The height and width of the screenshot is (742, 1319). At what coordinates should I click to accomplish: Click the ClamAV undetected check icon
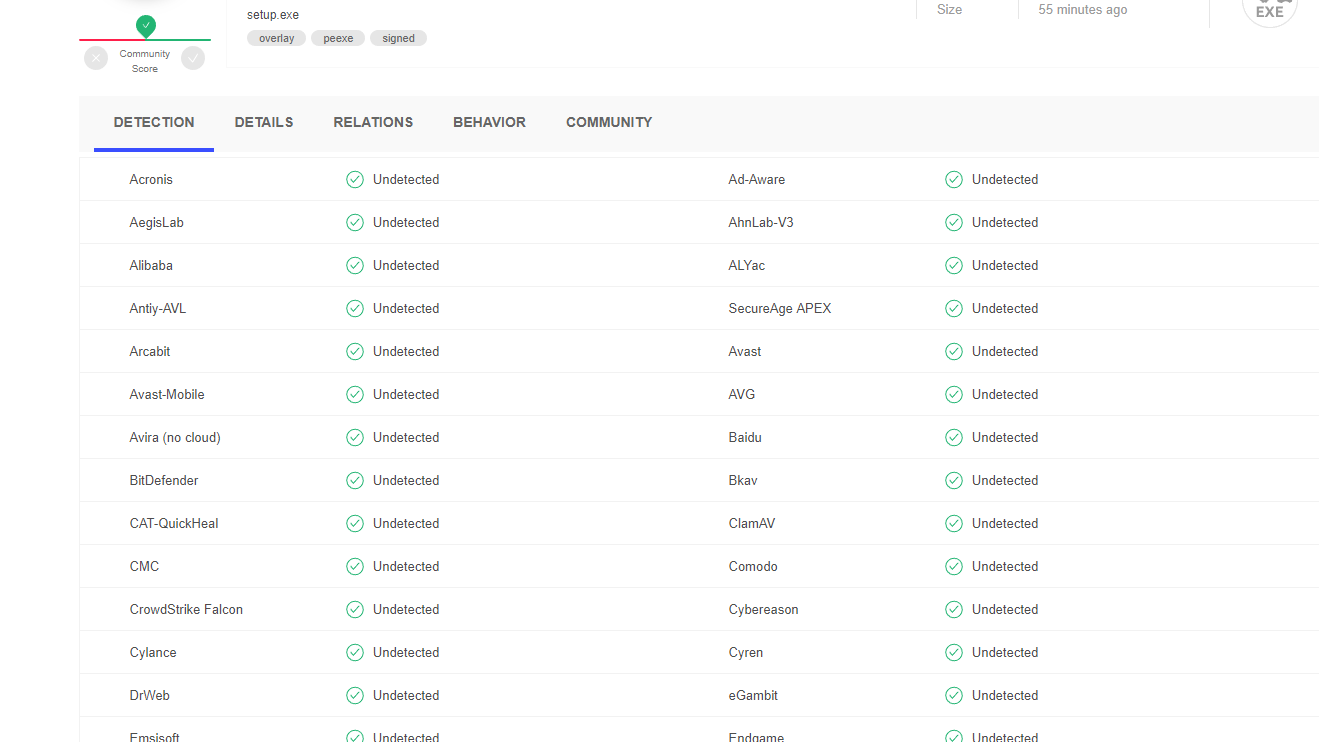954,523
